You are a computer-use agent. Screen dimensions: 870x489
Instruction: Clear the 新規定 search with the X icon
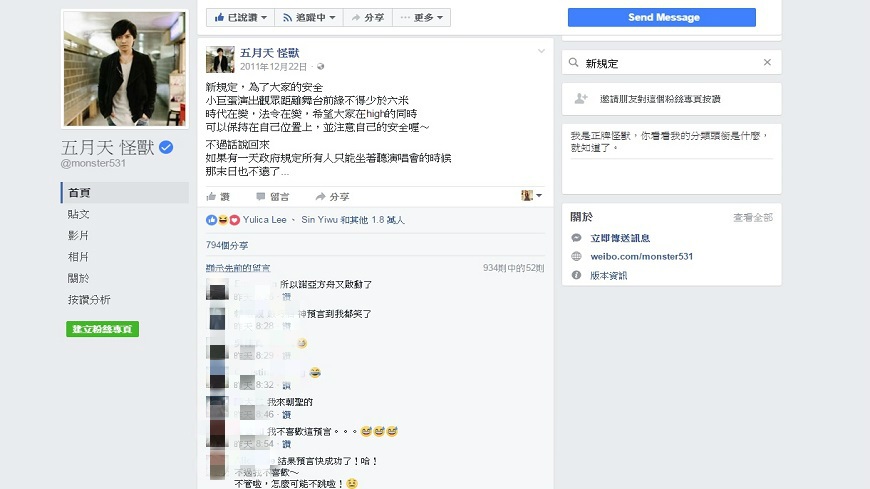pos(767,62)
